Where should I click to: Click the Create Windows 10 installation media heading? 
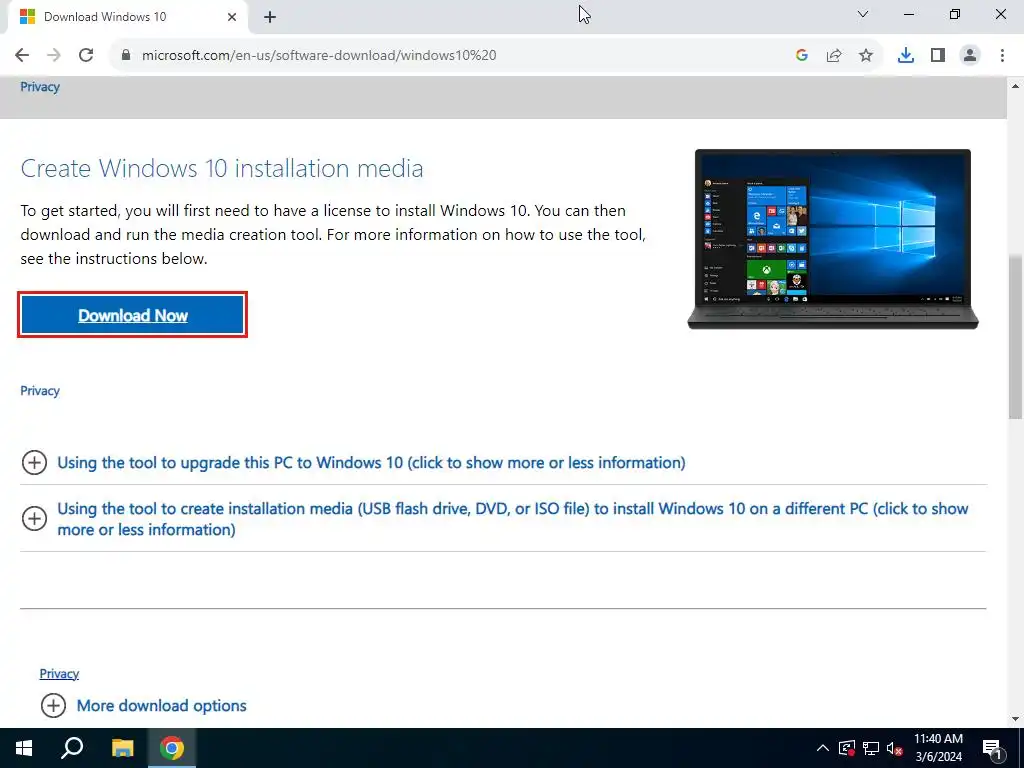tap(222, 168)
